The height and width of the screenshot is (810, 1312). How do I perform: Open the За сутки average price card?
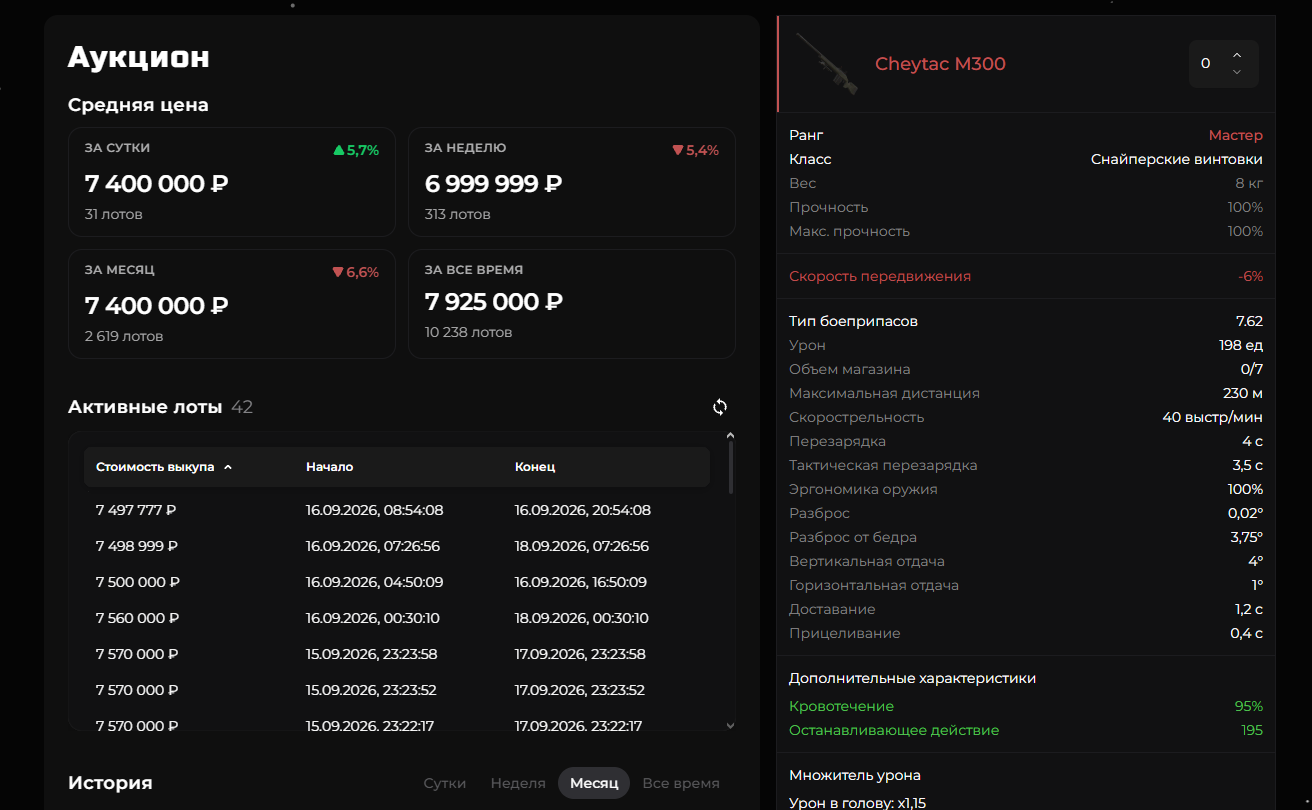pyautogui.click(x=232, y=182)
